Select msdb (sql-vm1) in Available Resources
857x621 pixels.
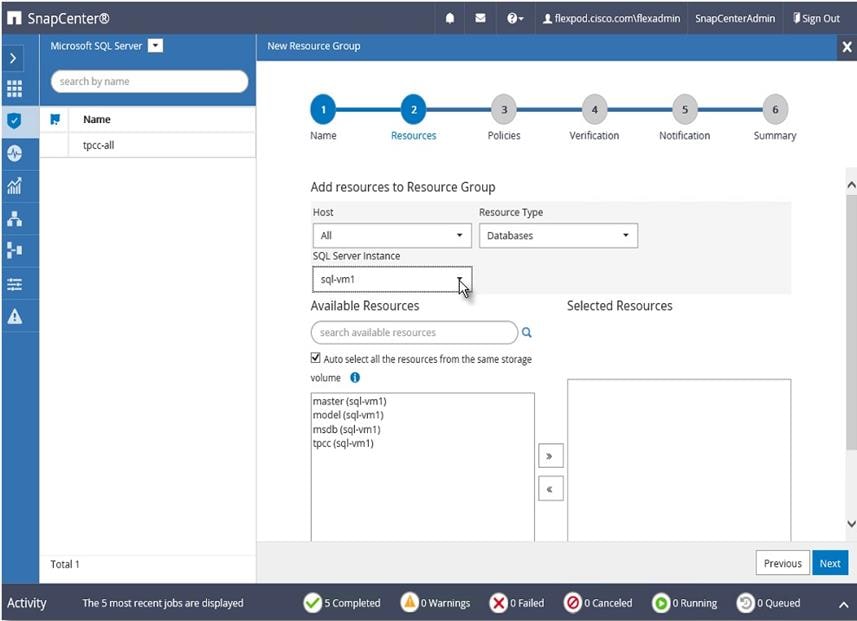(347, 429)
